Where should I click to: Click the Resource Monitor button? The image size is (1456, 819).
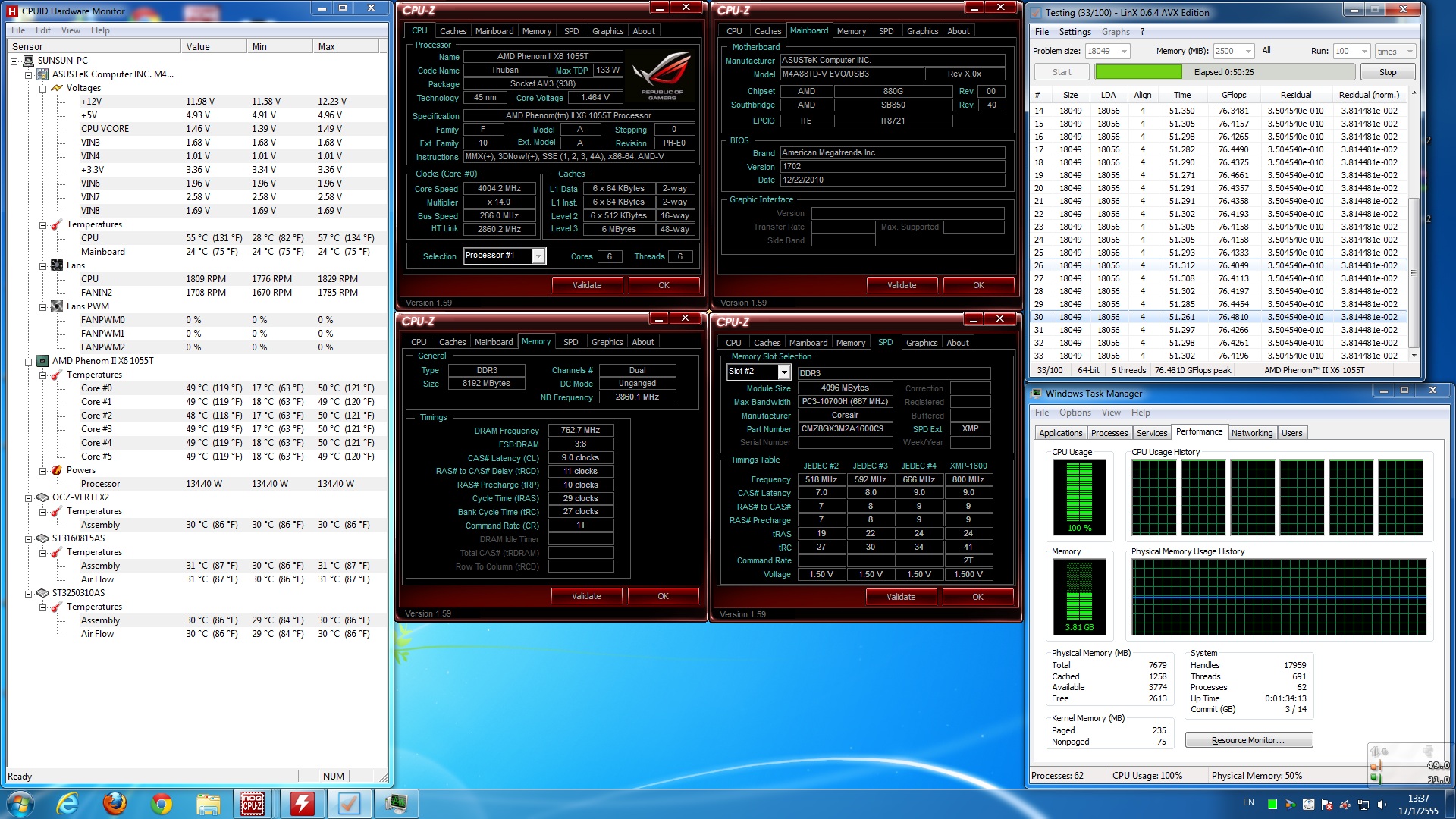(1248, 740)
